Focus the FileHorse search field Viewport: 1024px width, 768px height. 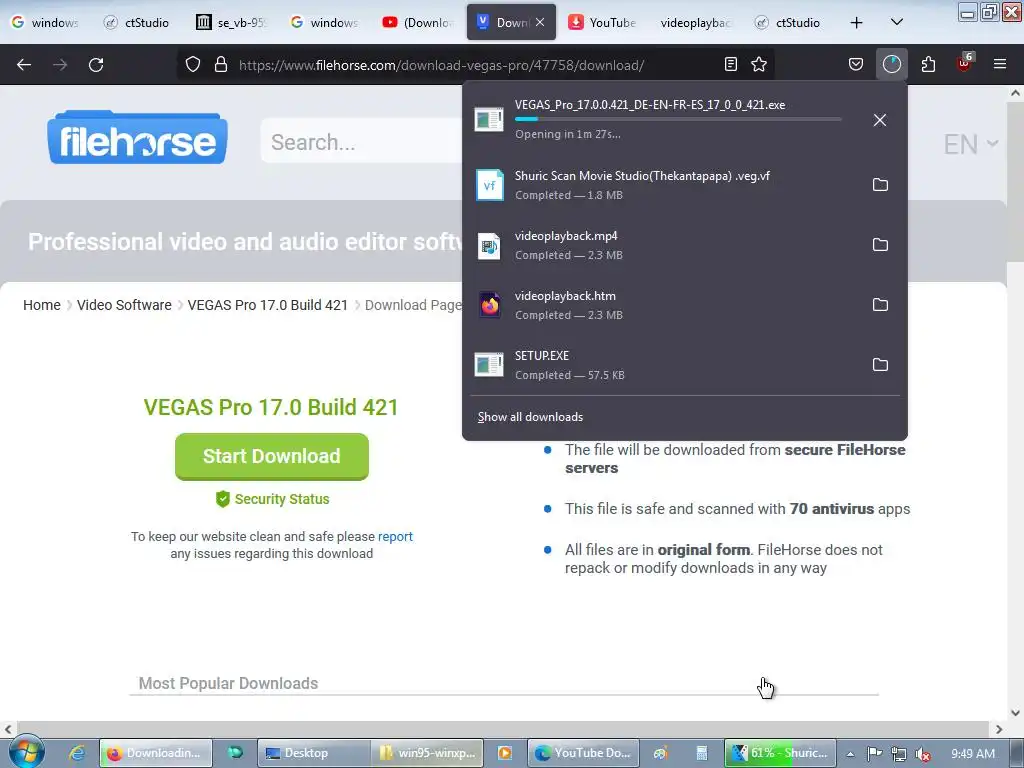click(362, 141)
